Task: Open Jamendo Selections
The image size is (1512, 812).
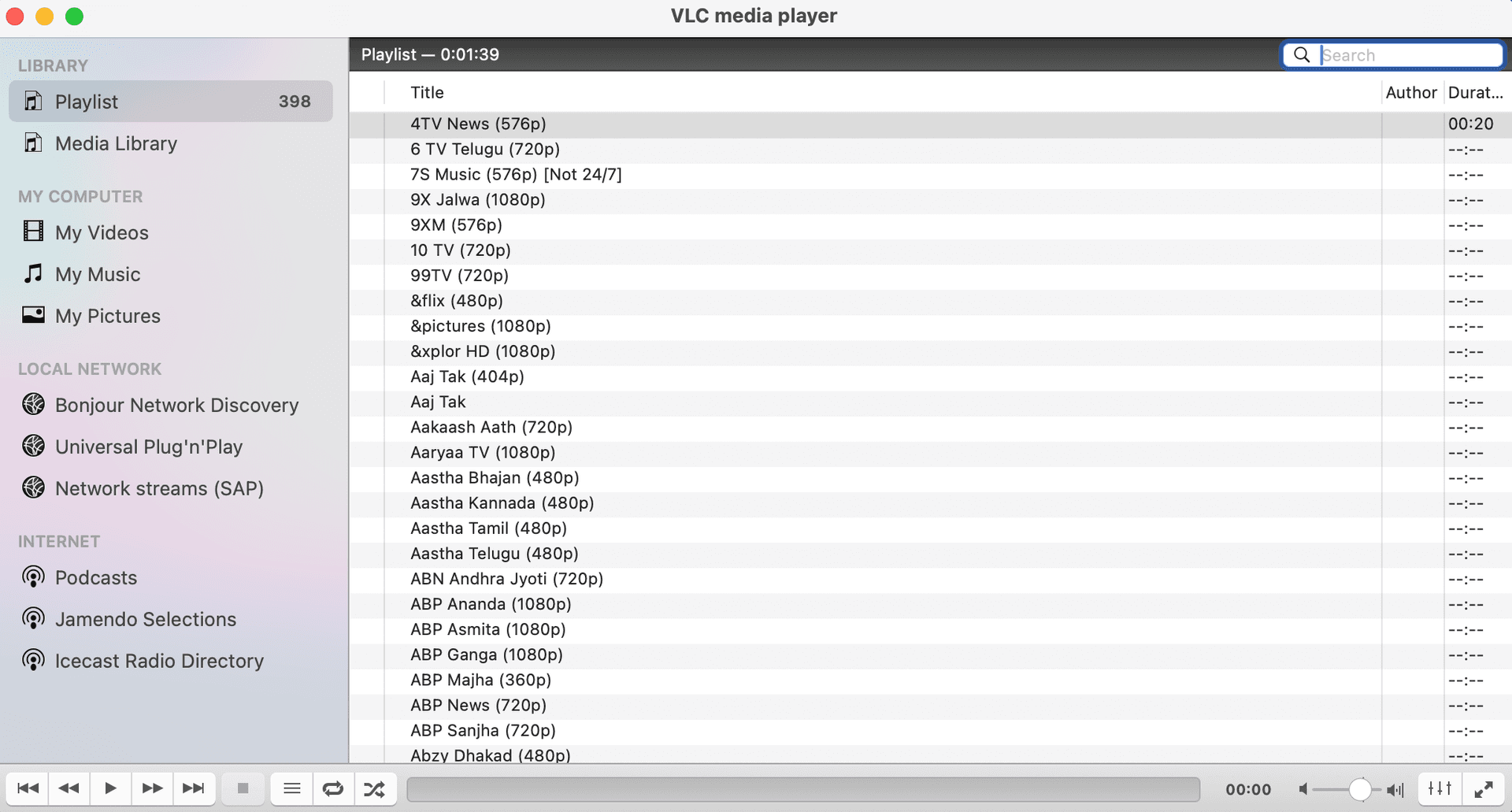Action: (x=171, y=619)
